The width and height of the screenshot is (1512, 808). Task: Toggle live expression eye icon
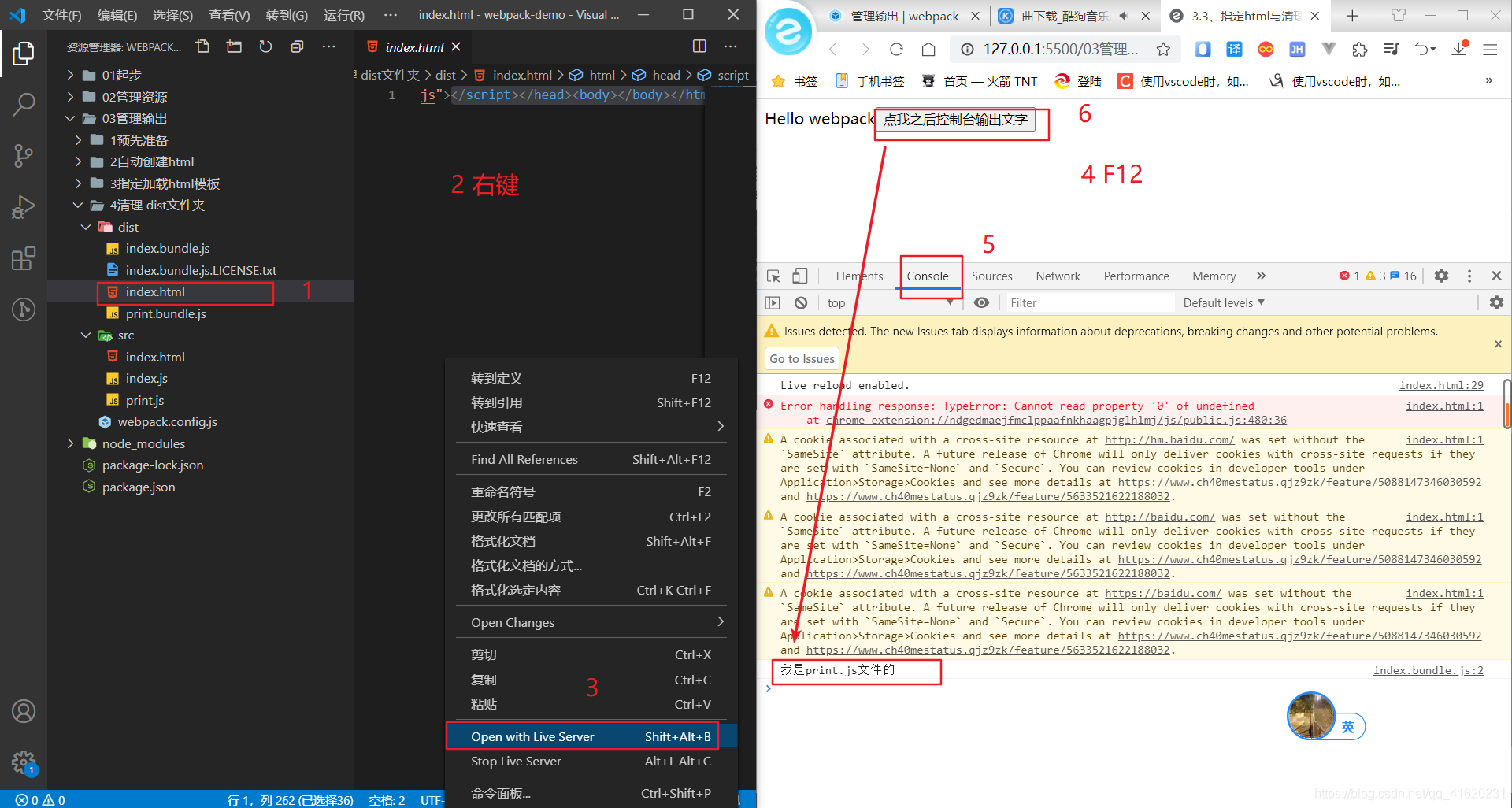tap(981, 302)
